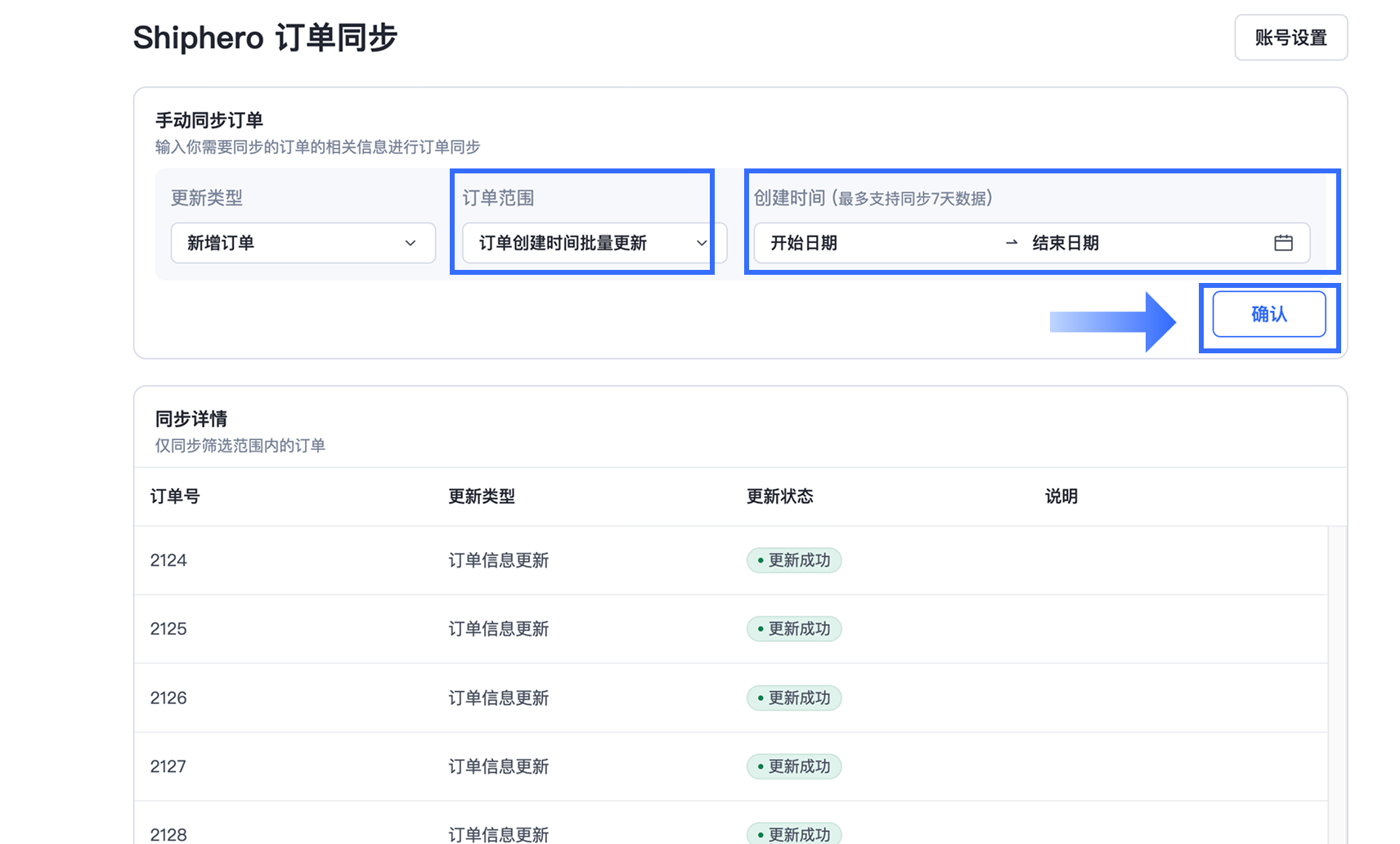Click the 订单号 column header
Screen dimensions: 1400x844
coord(175,496)
